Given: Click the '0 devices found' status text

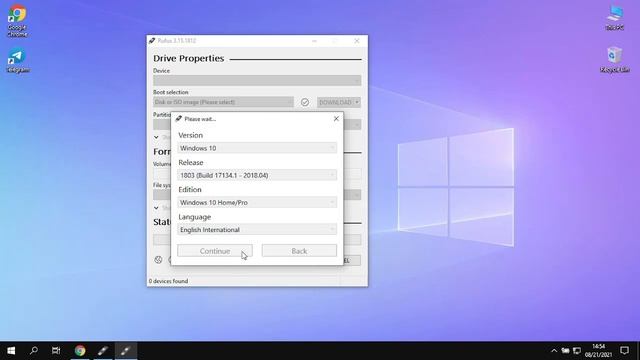Looking at the screenshot, I should pos(168,281).
